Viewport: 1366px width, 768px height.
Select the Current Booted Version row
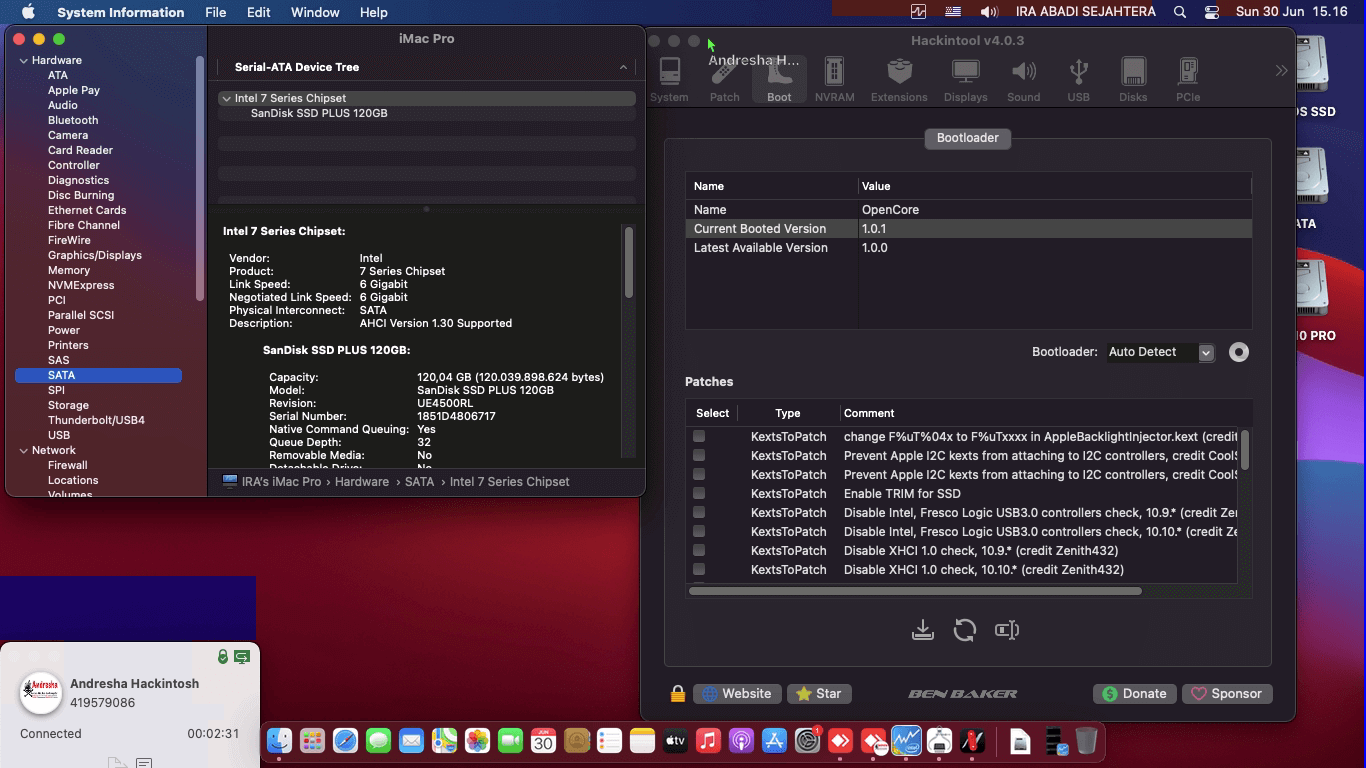click(968, 229)
